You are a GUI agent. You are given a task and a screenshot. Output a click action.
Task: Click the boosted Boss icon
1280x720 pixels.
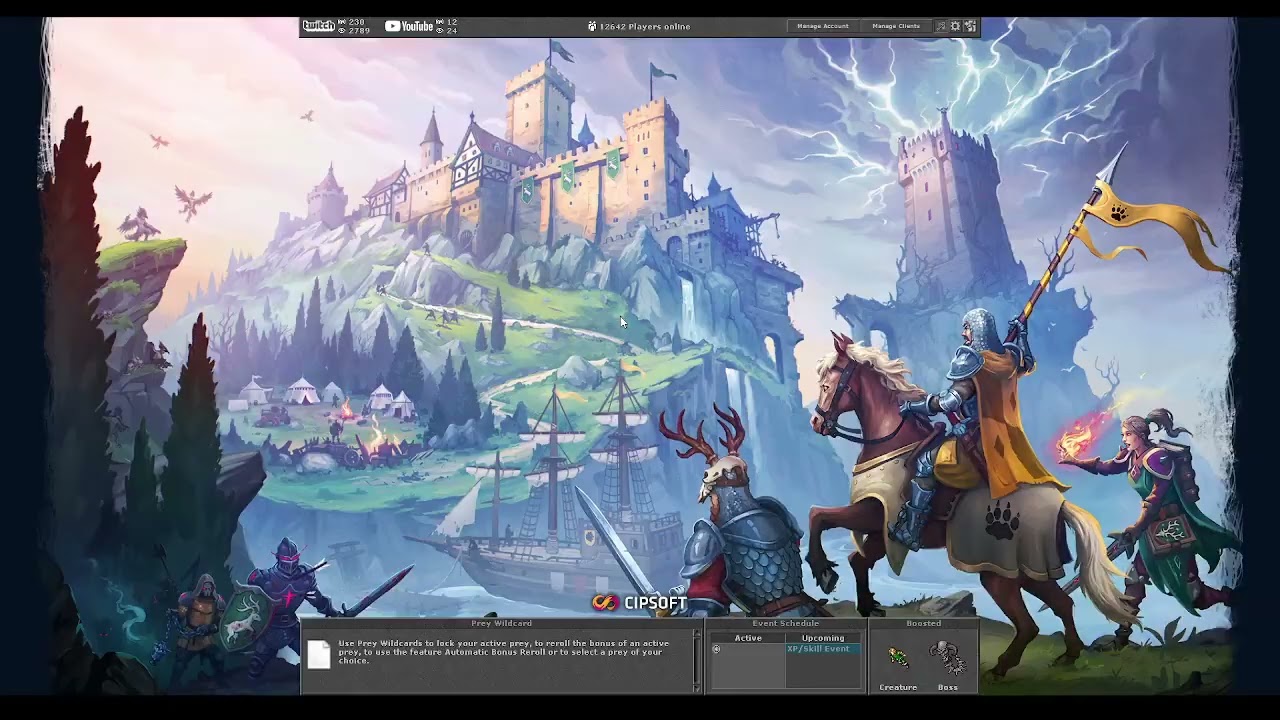(948, 659)
